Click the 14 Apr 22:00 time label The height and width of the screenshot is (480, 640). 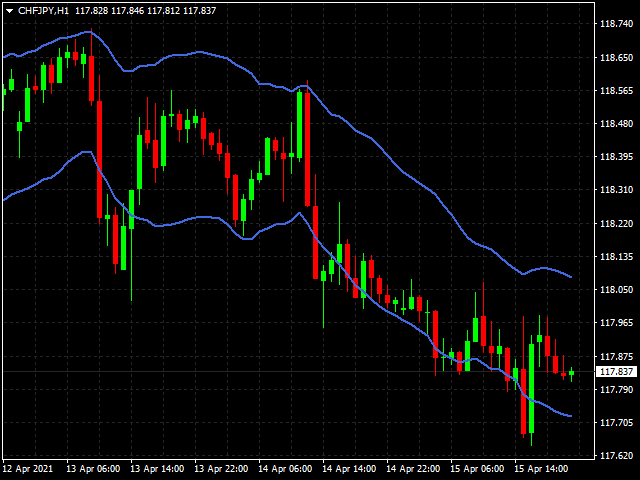pos(413,469)
